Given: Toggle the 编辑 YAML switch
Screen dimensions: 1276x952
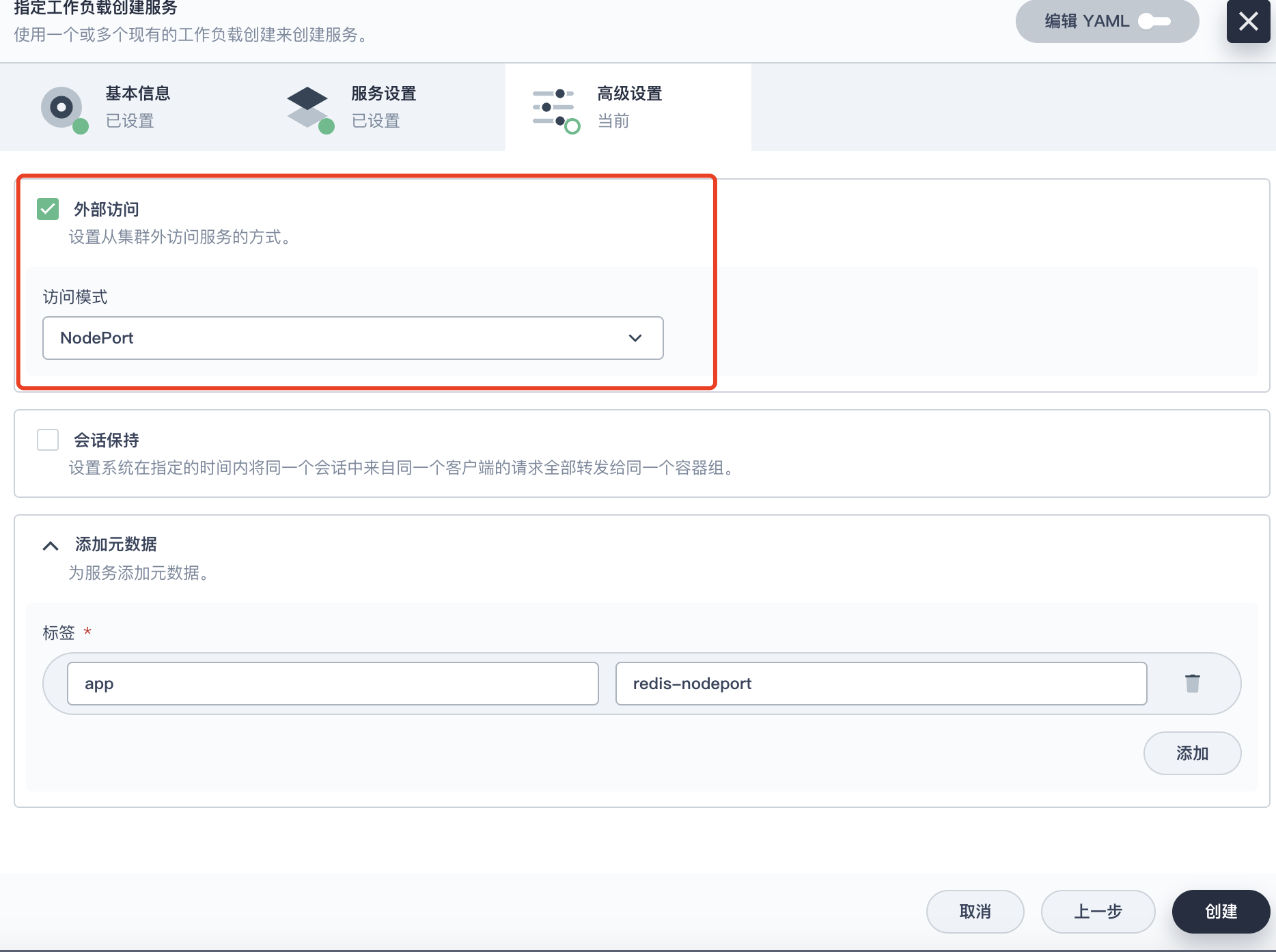Looking at the screenshot, I should (1154, 22).
